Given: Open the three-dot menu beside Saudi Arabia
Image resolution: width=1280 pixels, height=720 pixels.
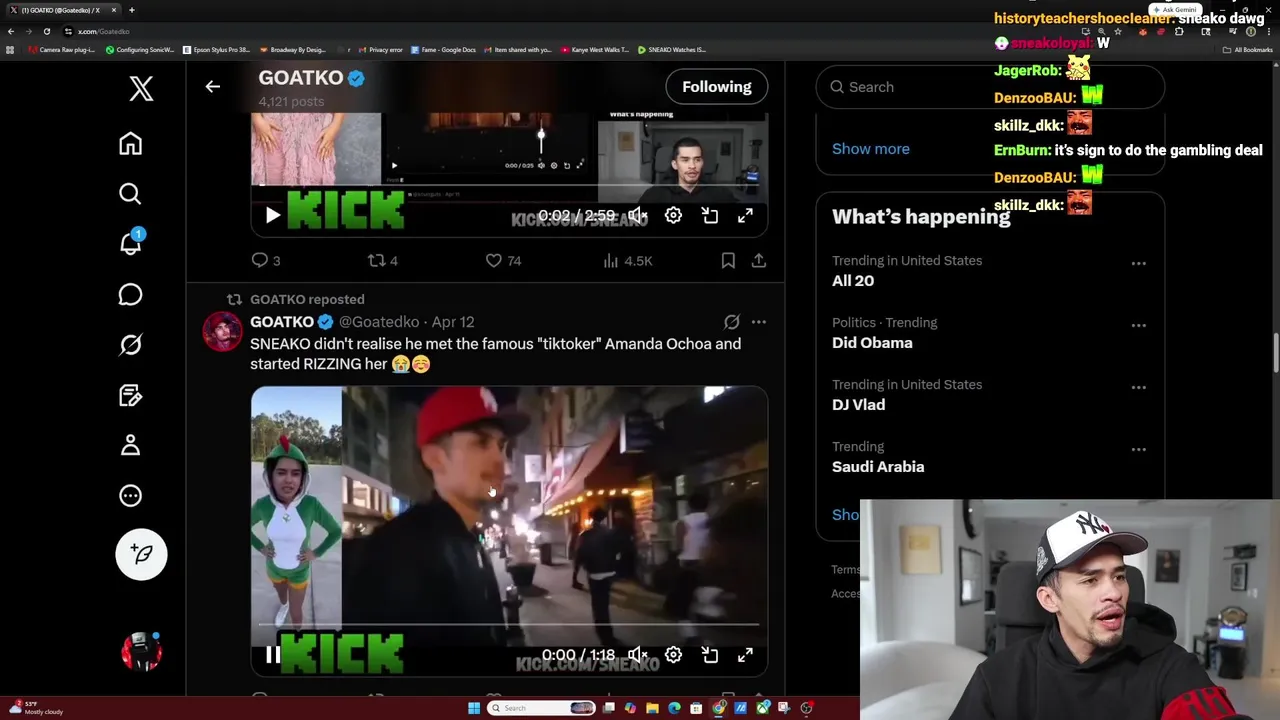Looking at the screenshot, I should [1138, 450].
